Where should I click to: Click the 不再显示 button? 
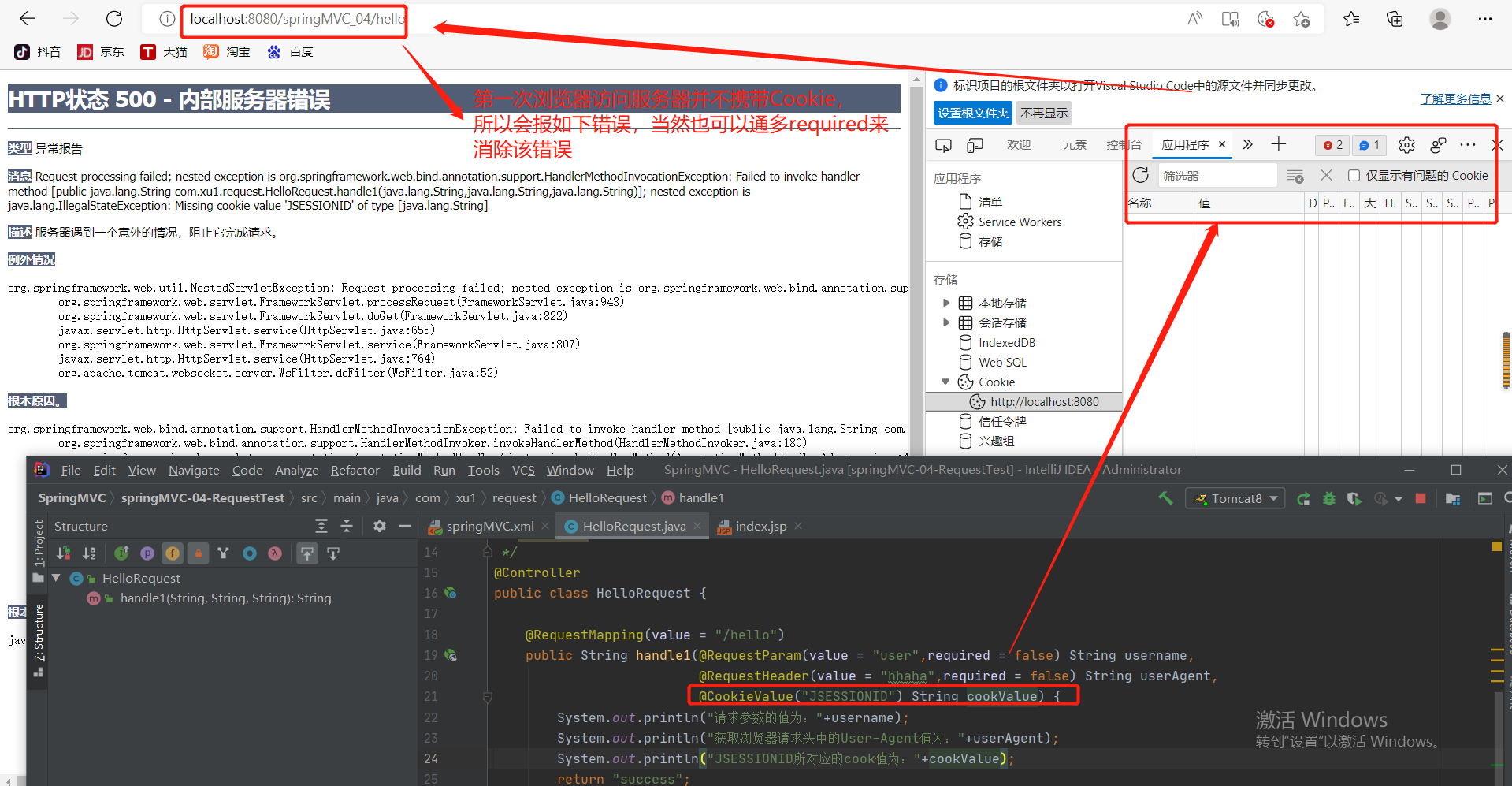click(x=1044, y=113)
